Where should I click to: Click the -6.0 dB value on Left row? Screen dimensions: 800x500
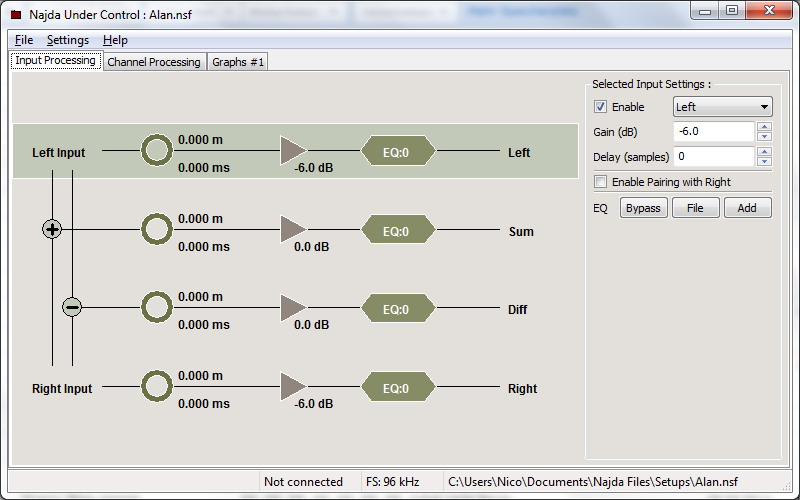point(314,168)
